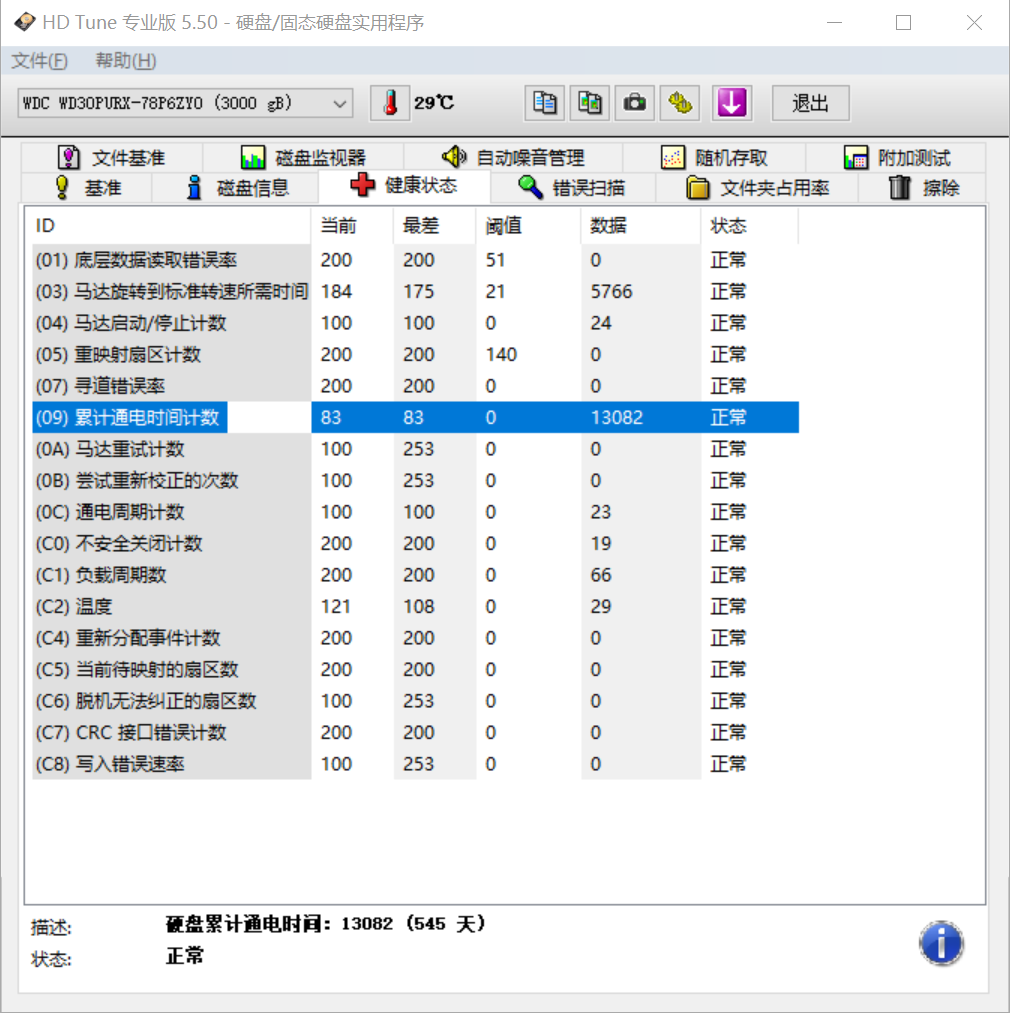Click data value 13082 in the highlighted row
1010x1013 pixels.
616,417
